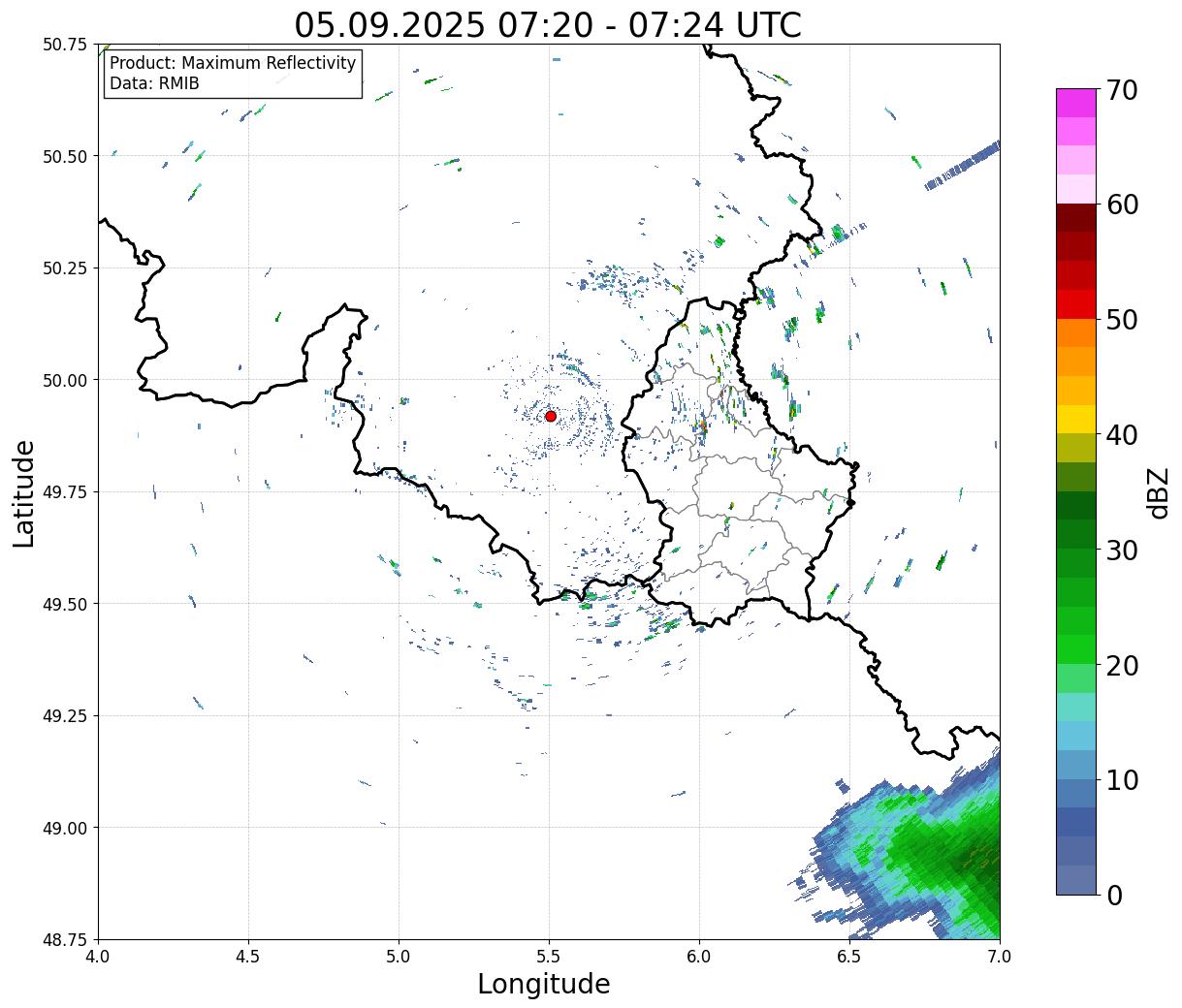Click the 4.5 longitude tick label
The height and width of the screenshot is (1008, 1182).
(248, 956)
